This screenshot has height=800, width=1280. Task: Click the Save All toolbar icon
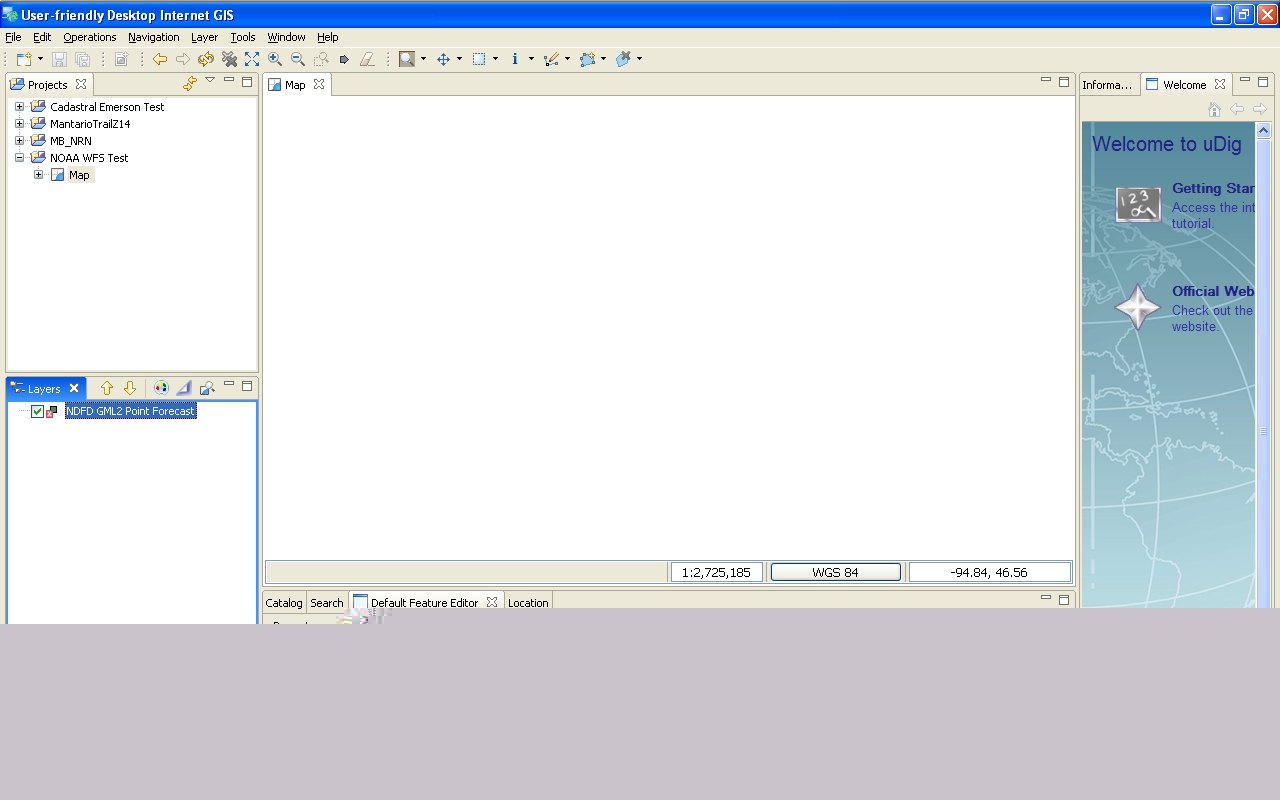pyautogui.click(x=82, y=59)
